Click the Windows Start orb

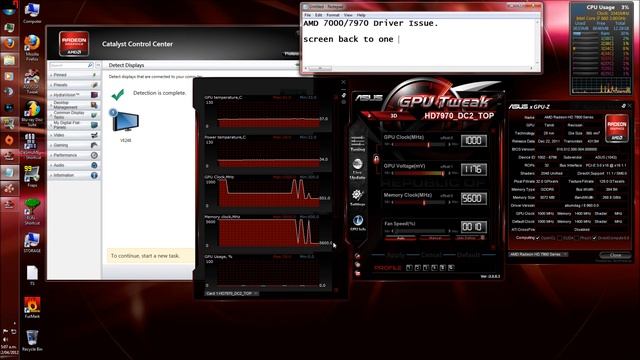(9, 9)
